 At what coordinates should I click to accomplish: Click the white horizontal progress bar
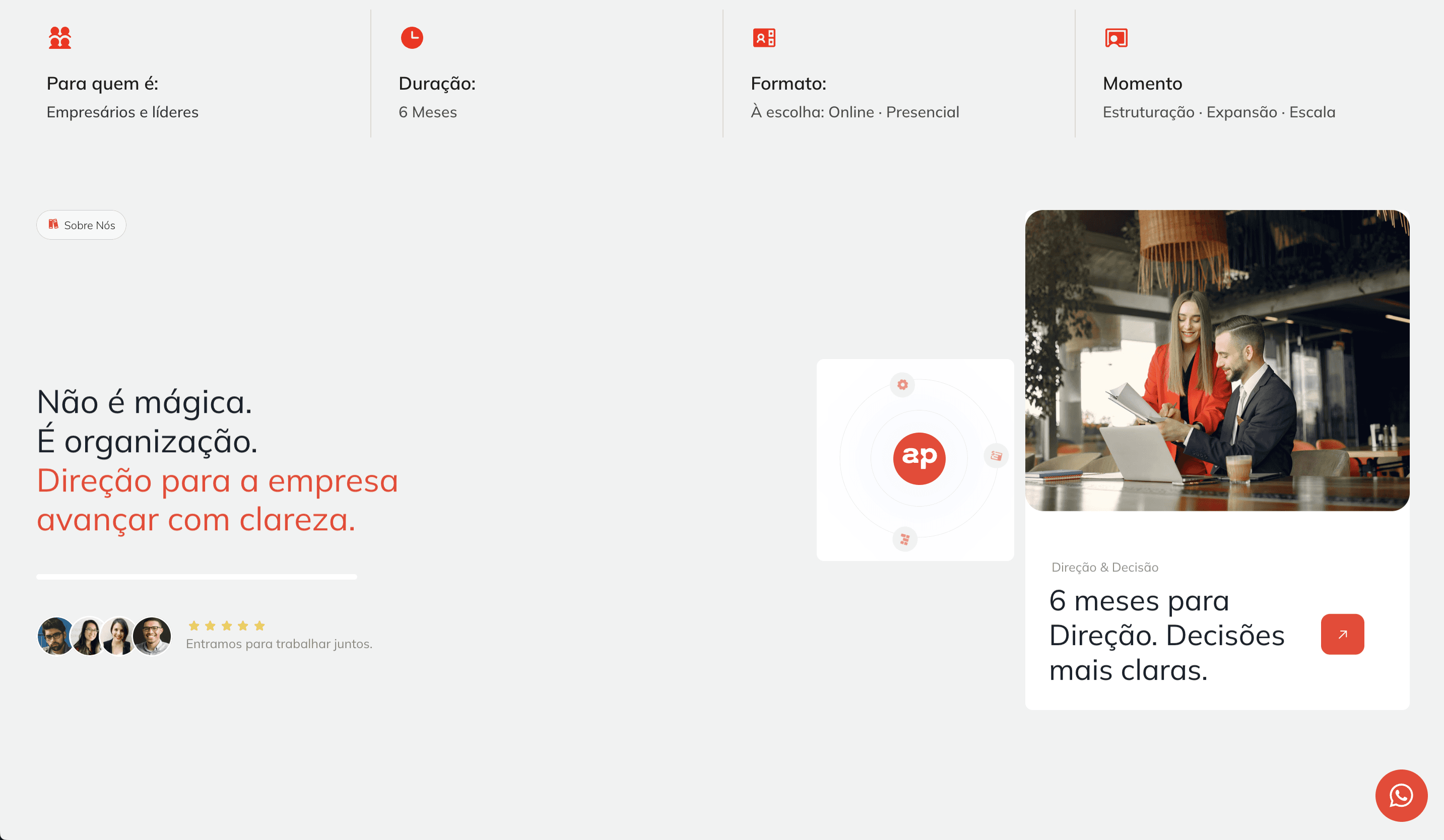(196, 577)
